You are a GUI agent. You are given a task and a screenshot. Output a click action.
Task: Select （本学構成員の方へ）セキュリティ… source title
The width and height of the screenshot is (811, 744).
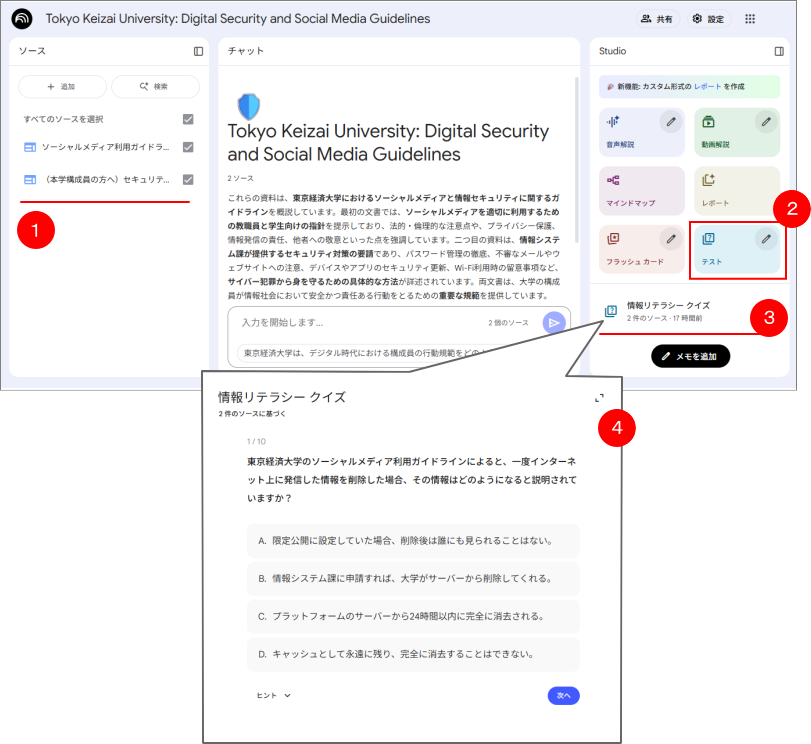pyautogui.click(x=106, y=180)
